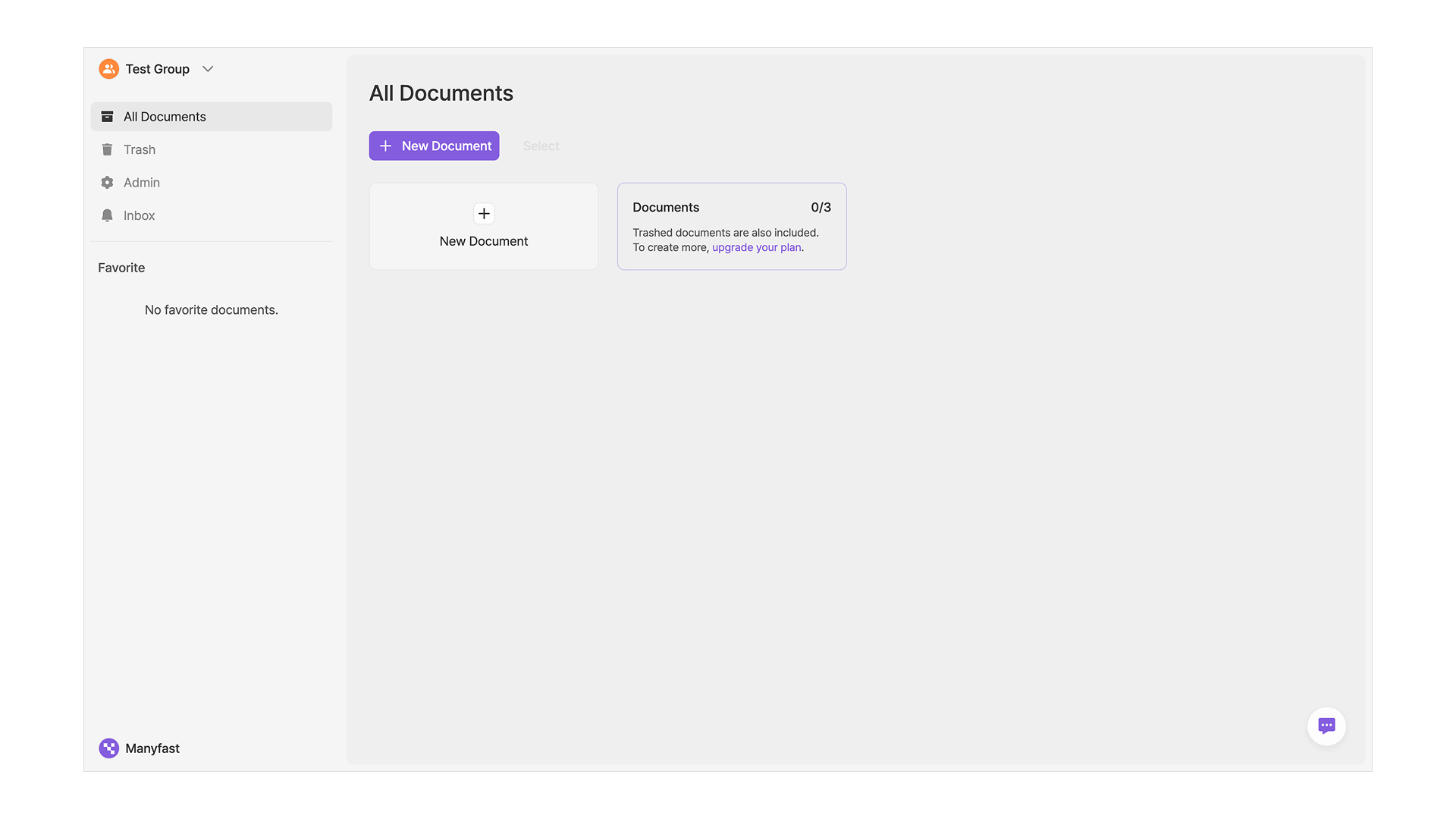The height and width of the screenshot is (819, 1456).
Task: Open Admin in the sidebar
Action: [142, 183]
